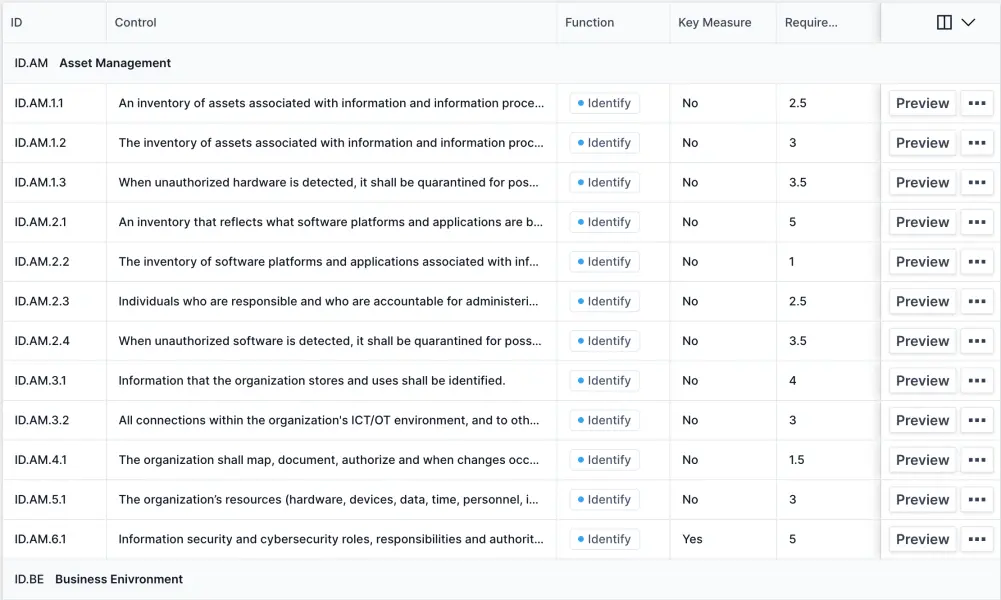Open the ID.AM.6.1 control description text
The height and width of the screenshot is (600, 1001).
tap(331, 539)
